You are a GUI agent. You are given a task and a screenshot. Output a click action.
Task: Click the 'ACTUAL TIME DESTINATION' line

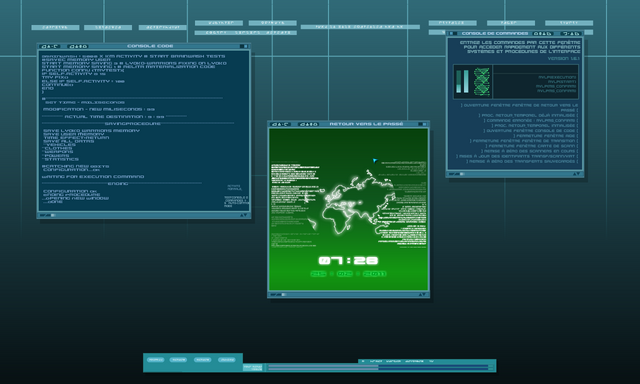pos(114,117)
